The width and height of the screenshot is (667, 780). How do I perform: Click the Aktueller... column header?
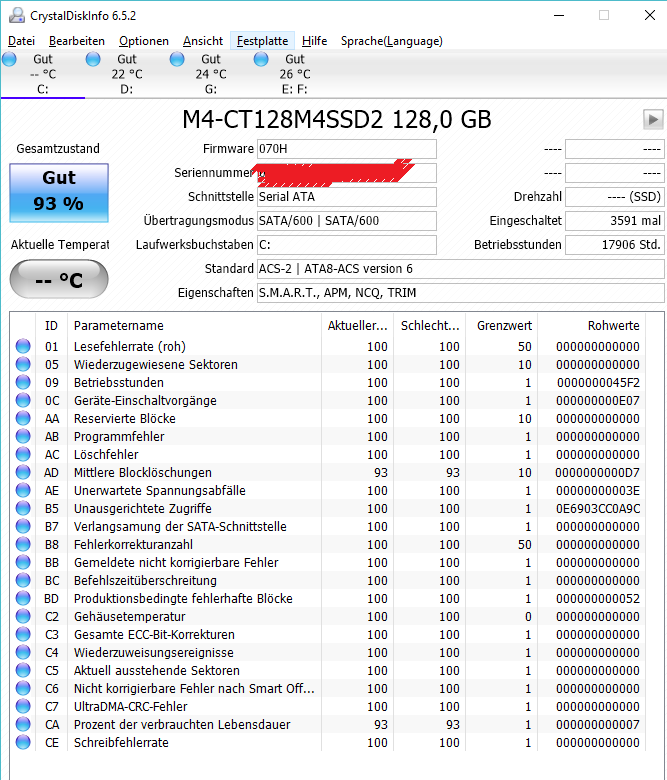pyautogui.click(x=357, y=325)
